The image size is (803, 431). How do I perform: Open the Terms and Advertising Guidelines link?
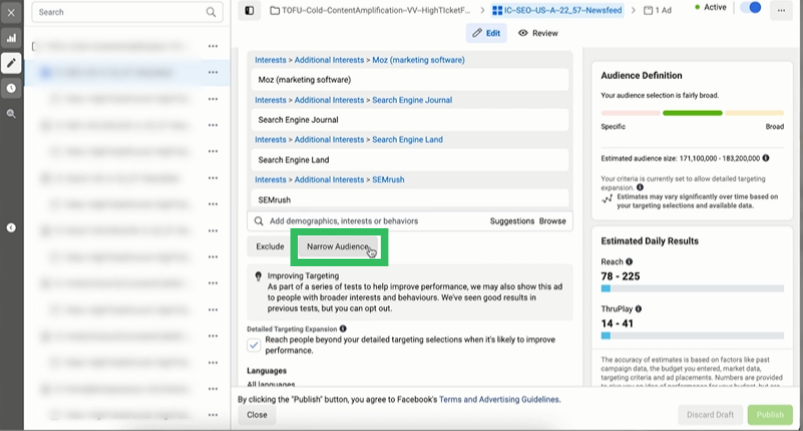coord(499,399)
